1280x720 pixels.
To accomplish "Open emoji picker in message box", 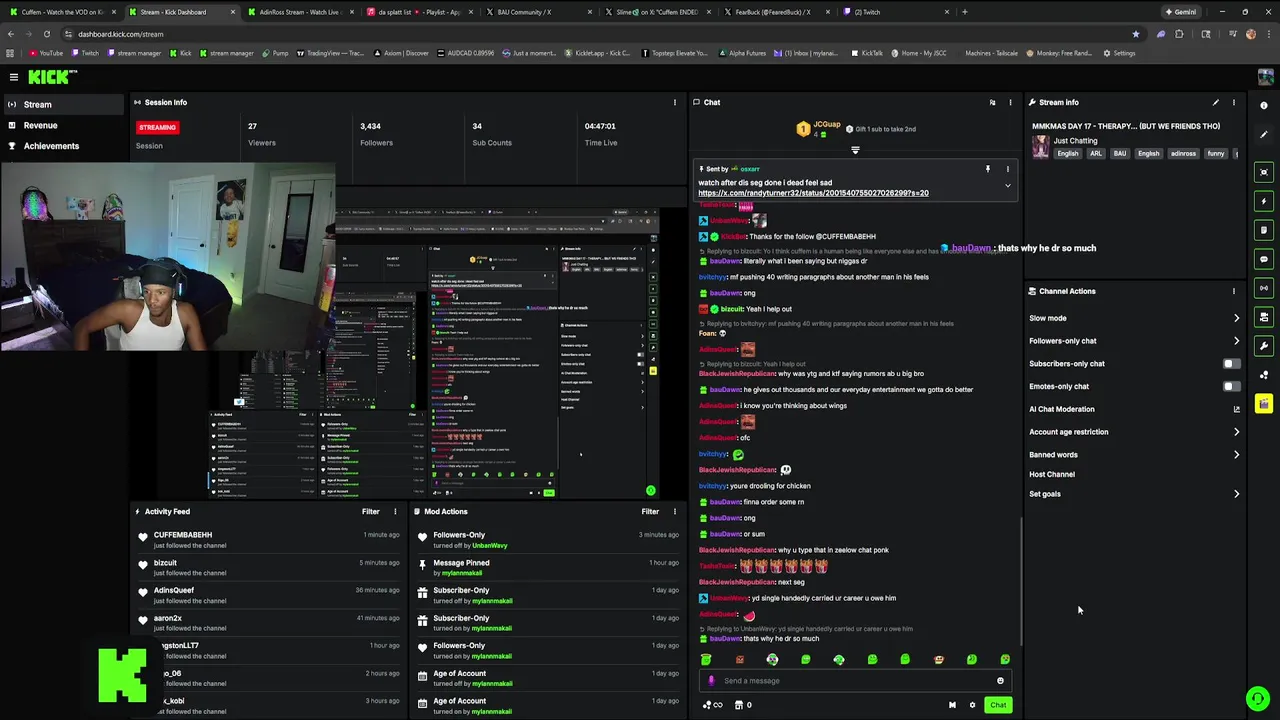I will pyautogui.click(x=1000, y=681).
